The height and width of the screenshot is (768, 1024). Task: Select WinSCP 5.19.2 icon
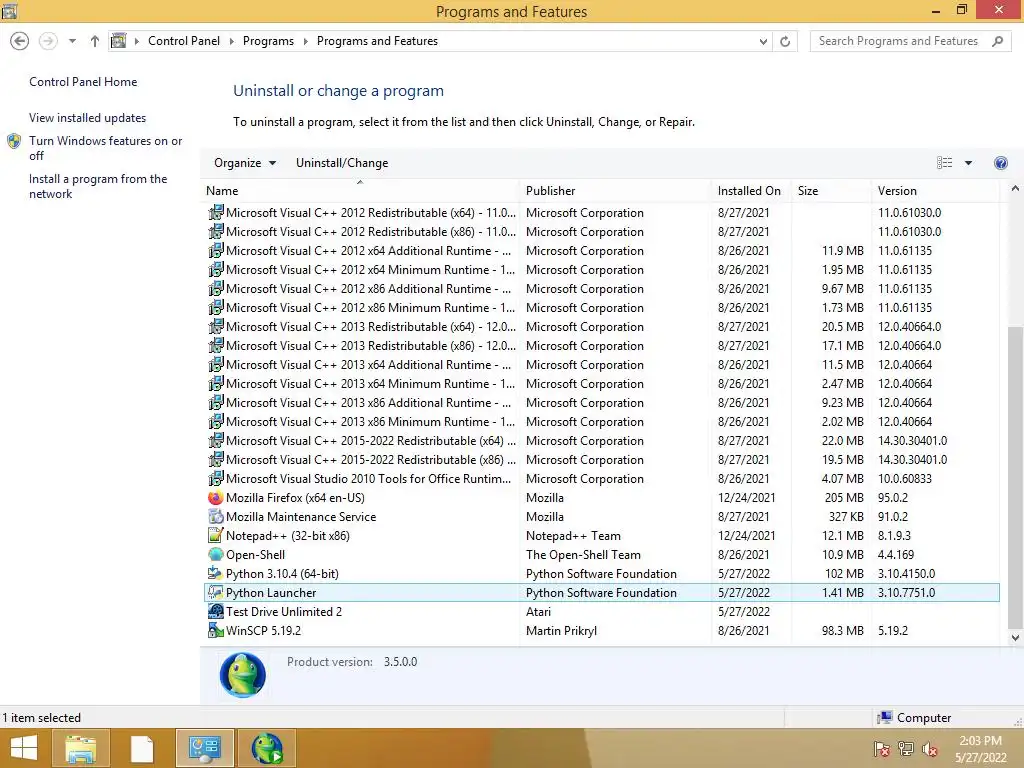click(x=216, y=630)
